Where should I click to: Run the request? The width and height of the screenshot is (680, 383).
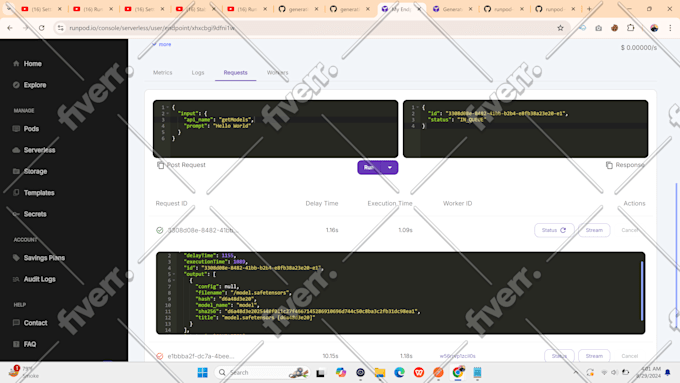(370, 167)
